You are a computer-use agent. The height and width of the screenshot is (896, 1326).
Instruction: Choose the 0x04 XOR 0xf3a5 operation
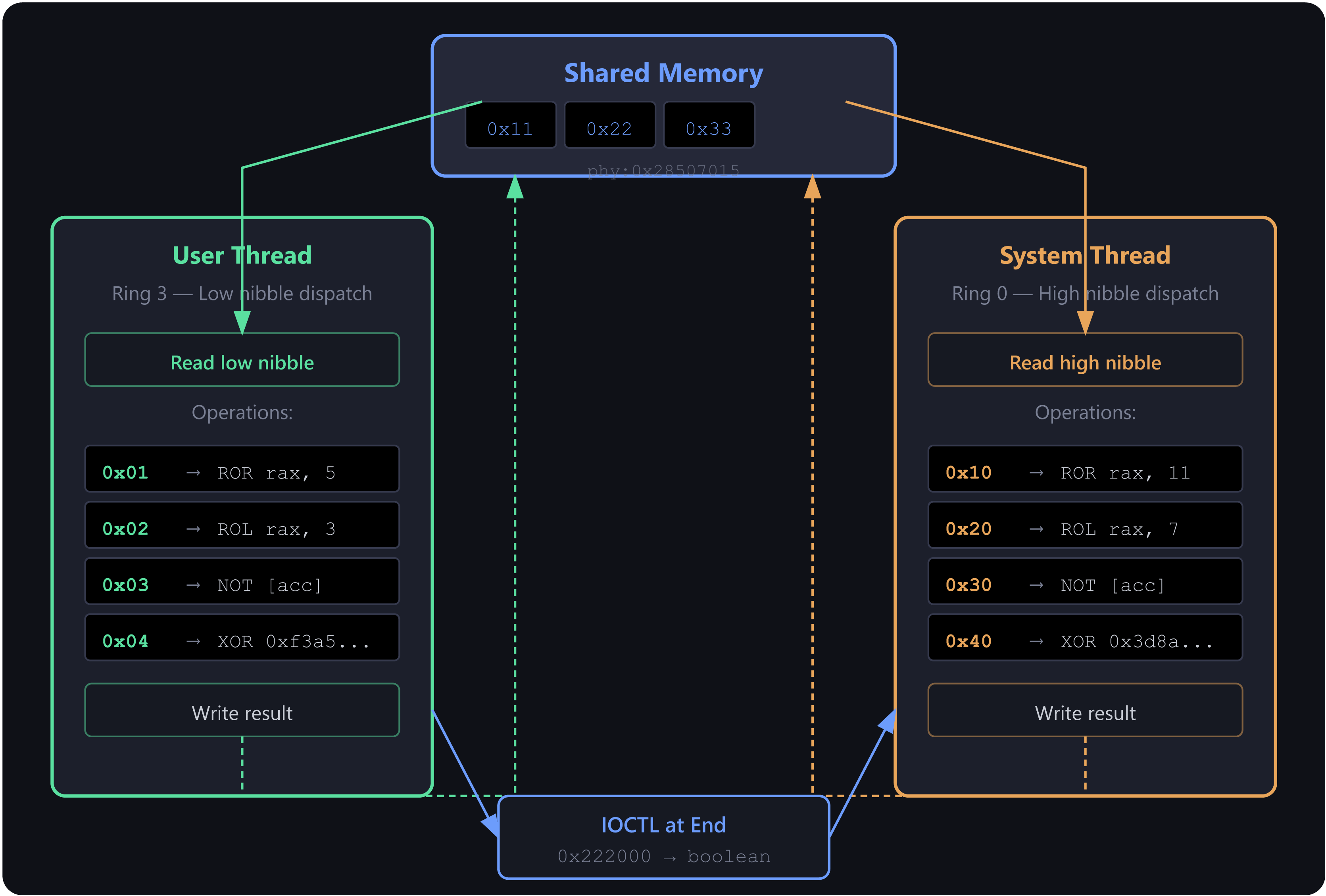[242, 637]
